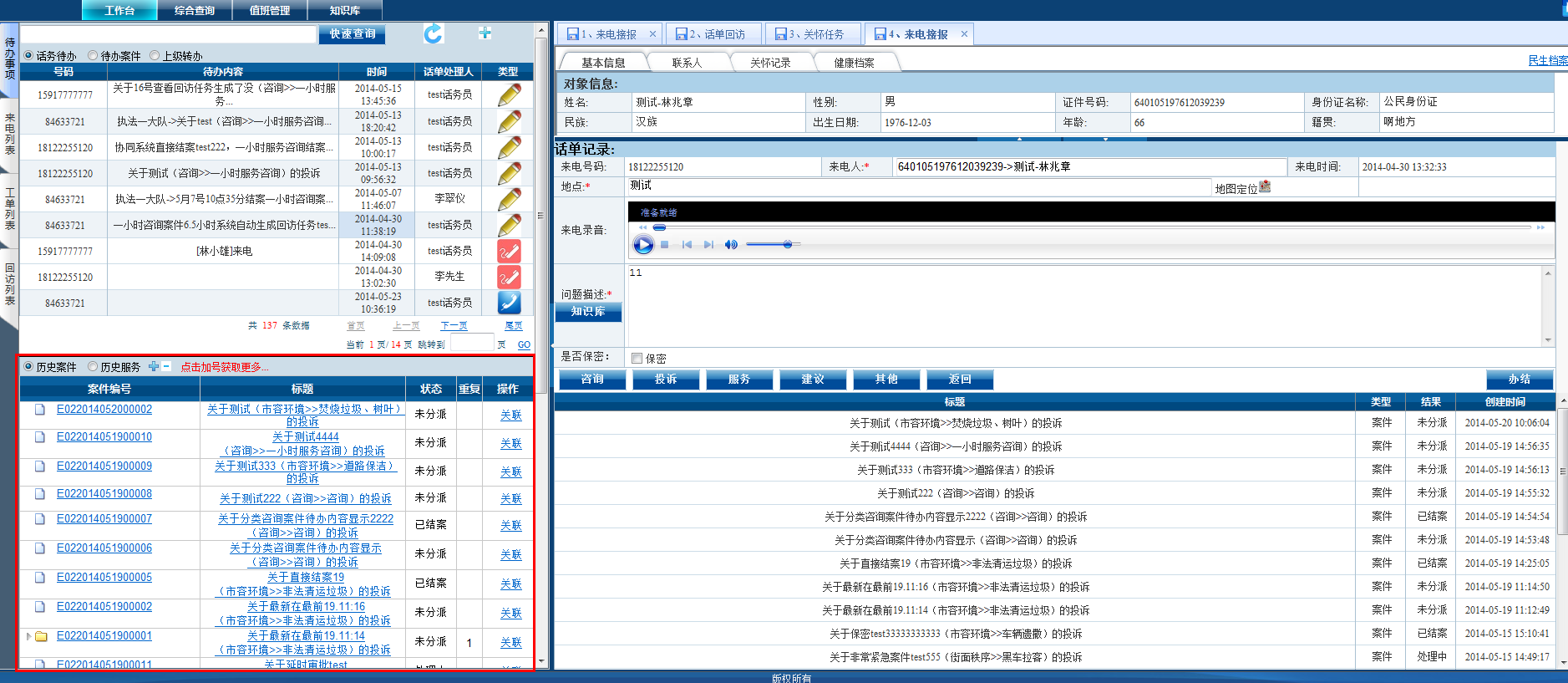The width and height of the screenshot is (1568, 683).
Task: Open case link E022014052000002
Action: click(104, 410)
